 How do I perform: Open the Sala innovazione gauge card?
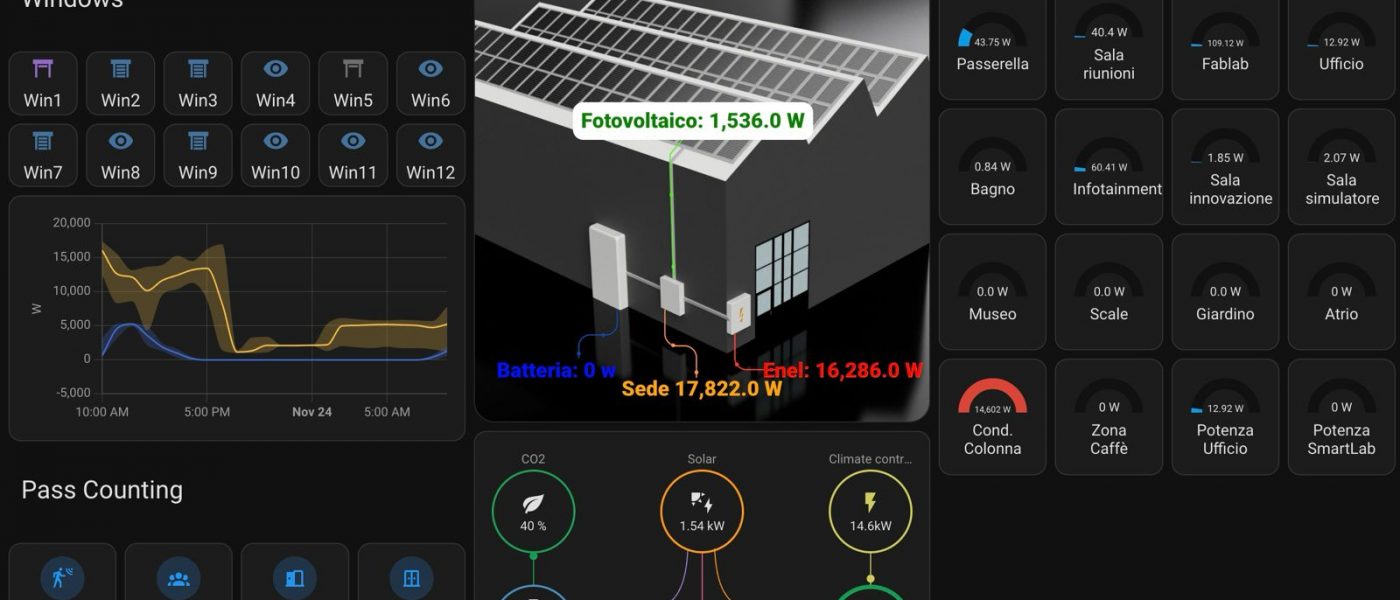tap(1225, 167)
